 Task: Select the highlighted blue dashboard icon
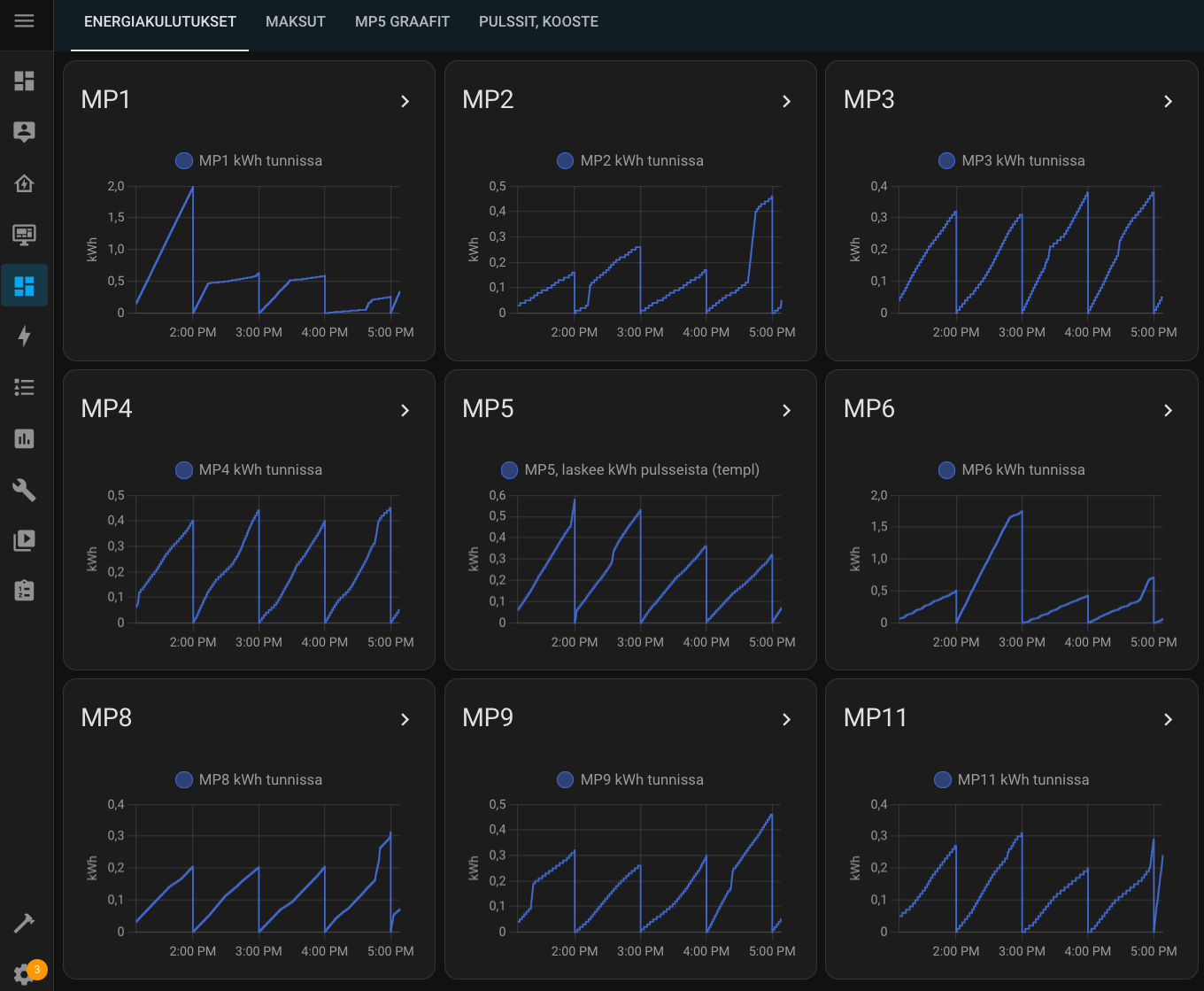coord(25,285)
